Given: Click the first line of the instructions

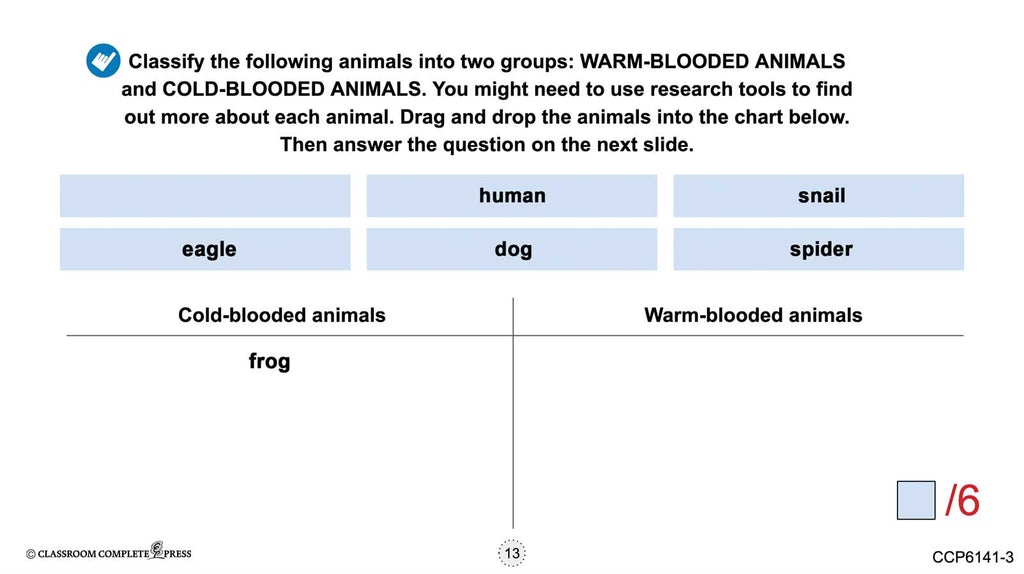Looking at the screenshot, I should click(x=486, y=61).
